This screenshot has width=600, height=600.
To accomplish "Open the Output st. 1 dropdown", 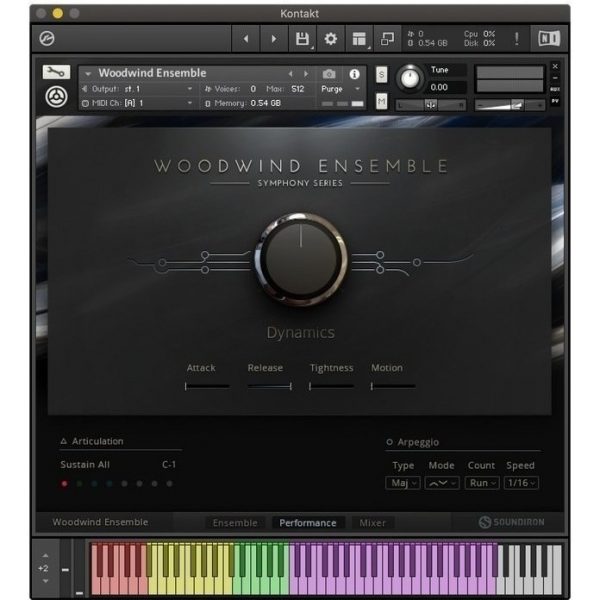I will [x=137, y=89].
